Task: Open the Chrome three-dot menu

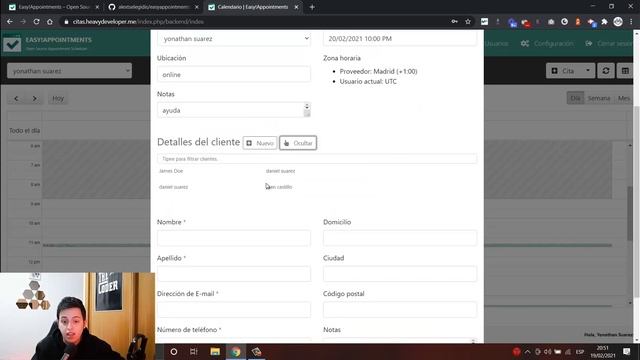Action: click(x=631, y=22)
